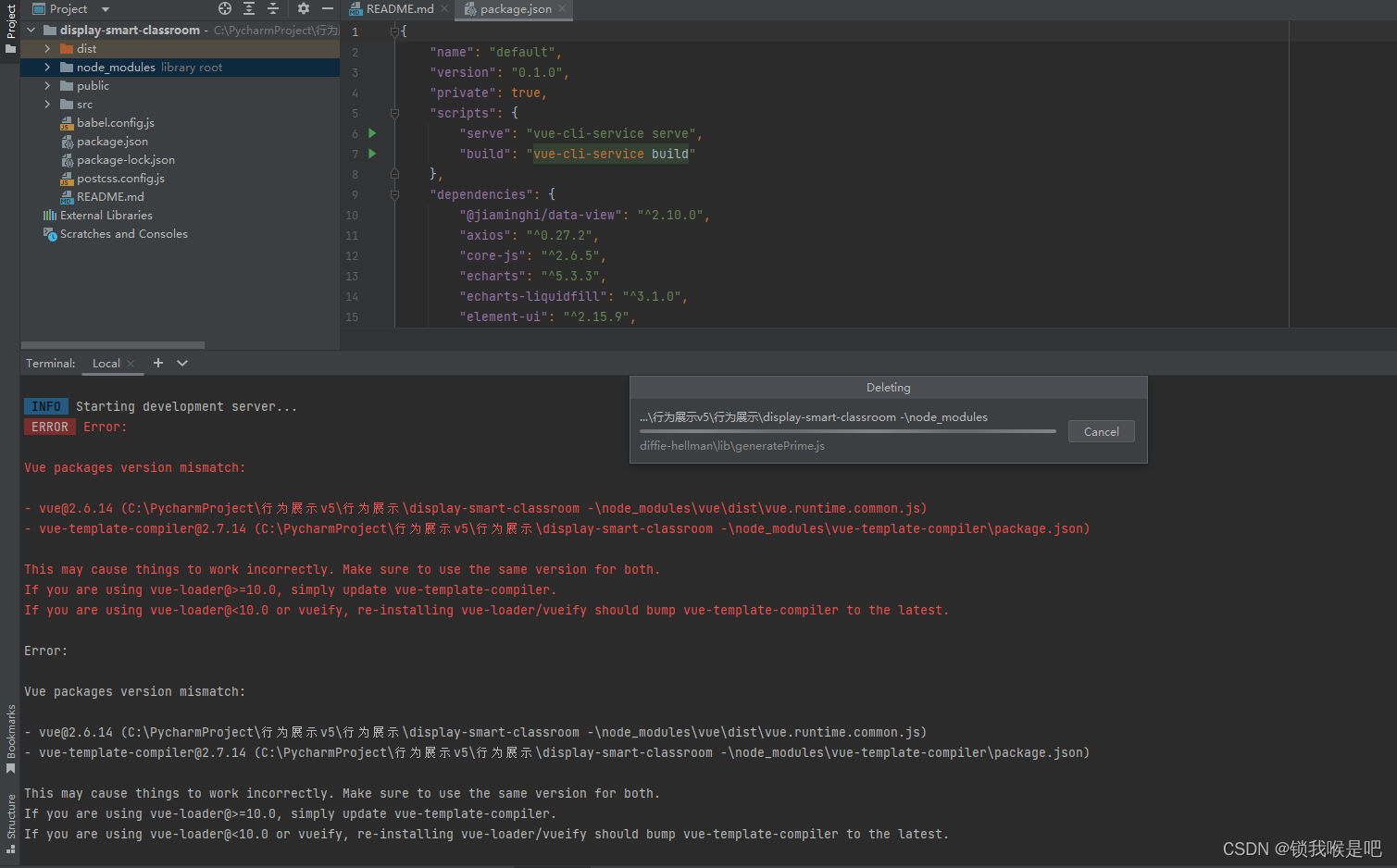The width and height of the screenshot is (1397, 868).
Task: Fold the root JSON object
Action: (x=394, y=31)
